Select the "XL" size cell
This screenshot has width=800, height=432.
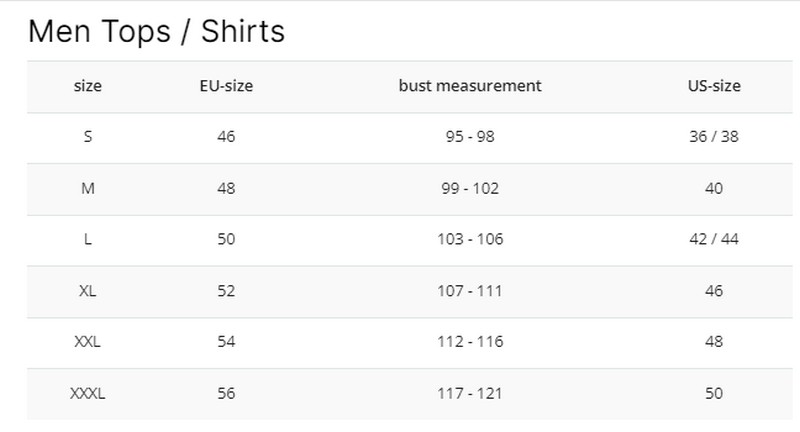click(88, 291)
